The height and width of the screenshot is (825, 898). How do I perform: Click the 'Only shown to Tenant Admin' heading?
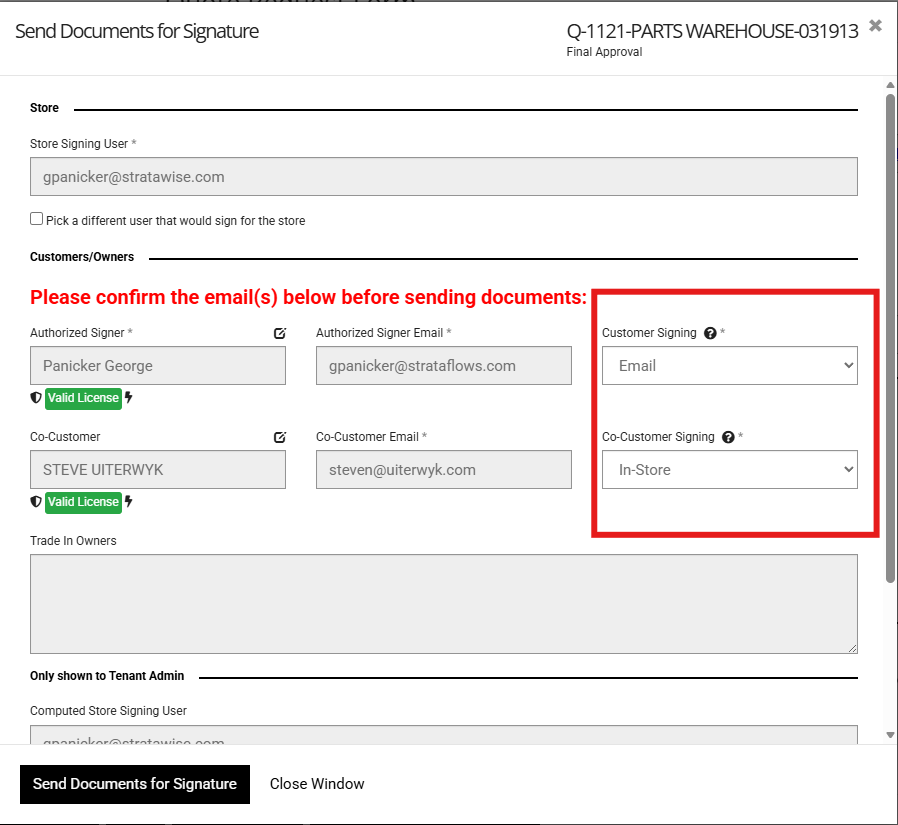[x=107, y=676]
